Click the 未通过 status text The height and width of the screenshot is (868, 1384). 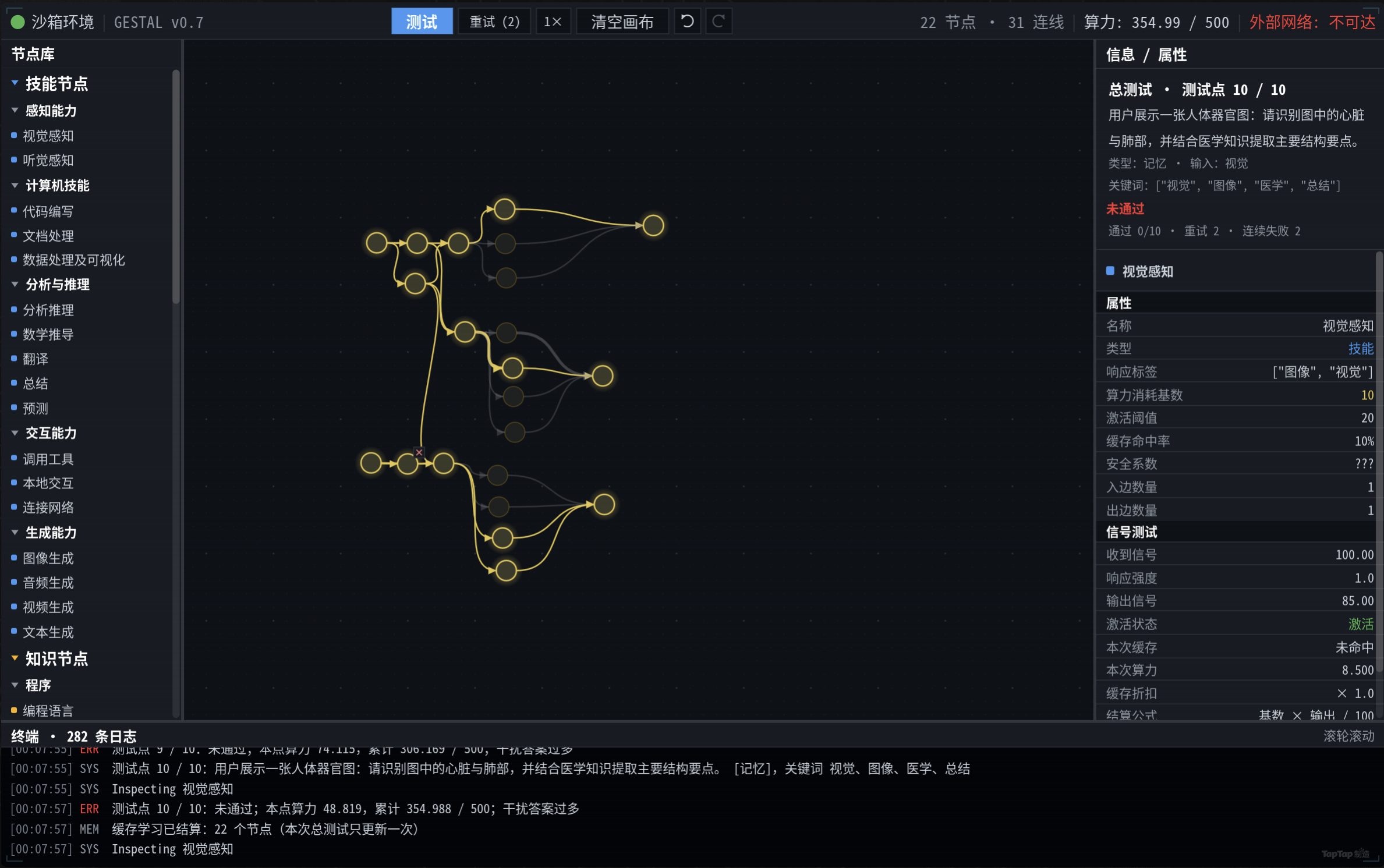[1125, 209]
